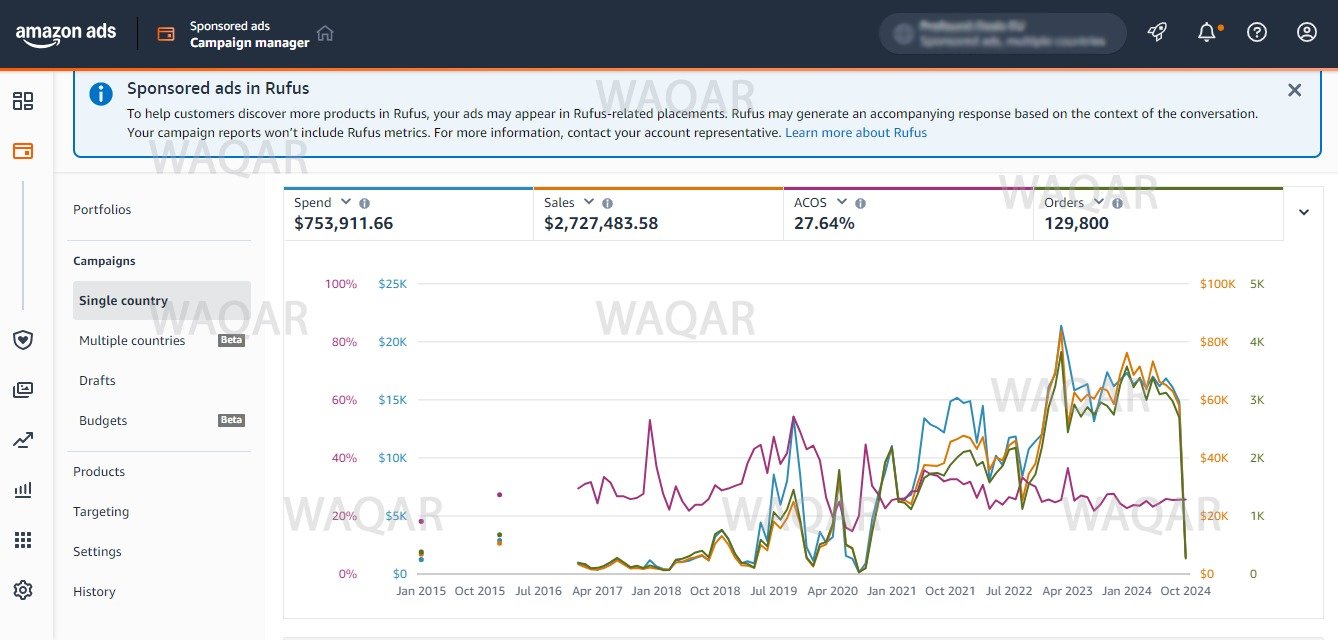Click the trending arrow insights icon
The height and width of the screenshot is (640, 1338).
tap(23, 440)
